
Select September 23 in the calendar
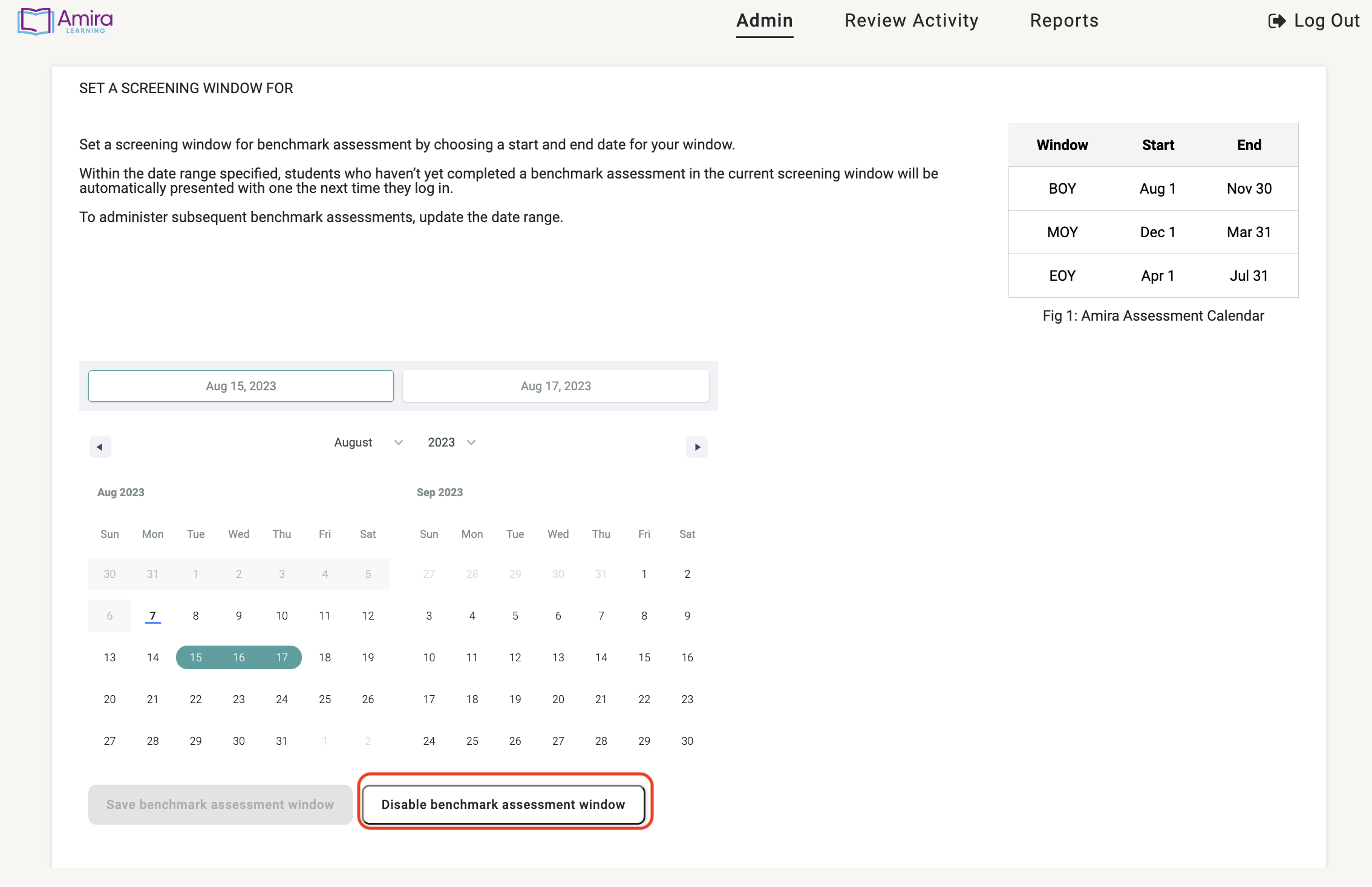tap(687, 699)
